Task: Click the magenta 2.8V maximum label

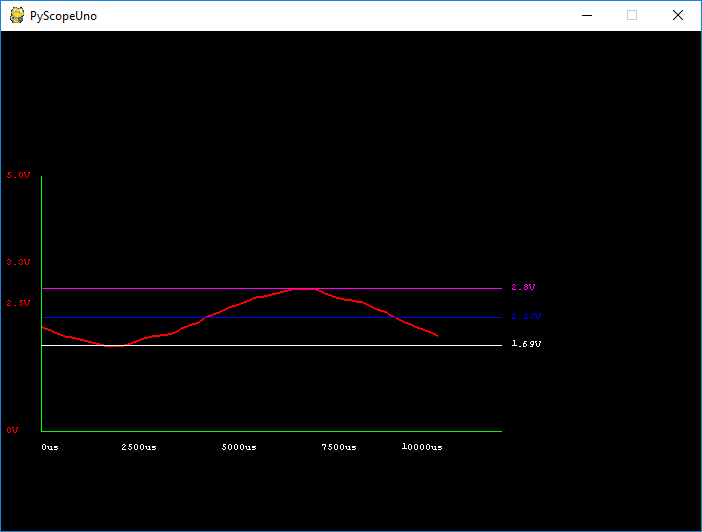Action: click(x=523, y=287)
